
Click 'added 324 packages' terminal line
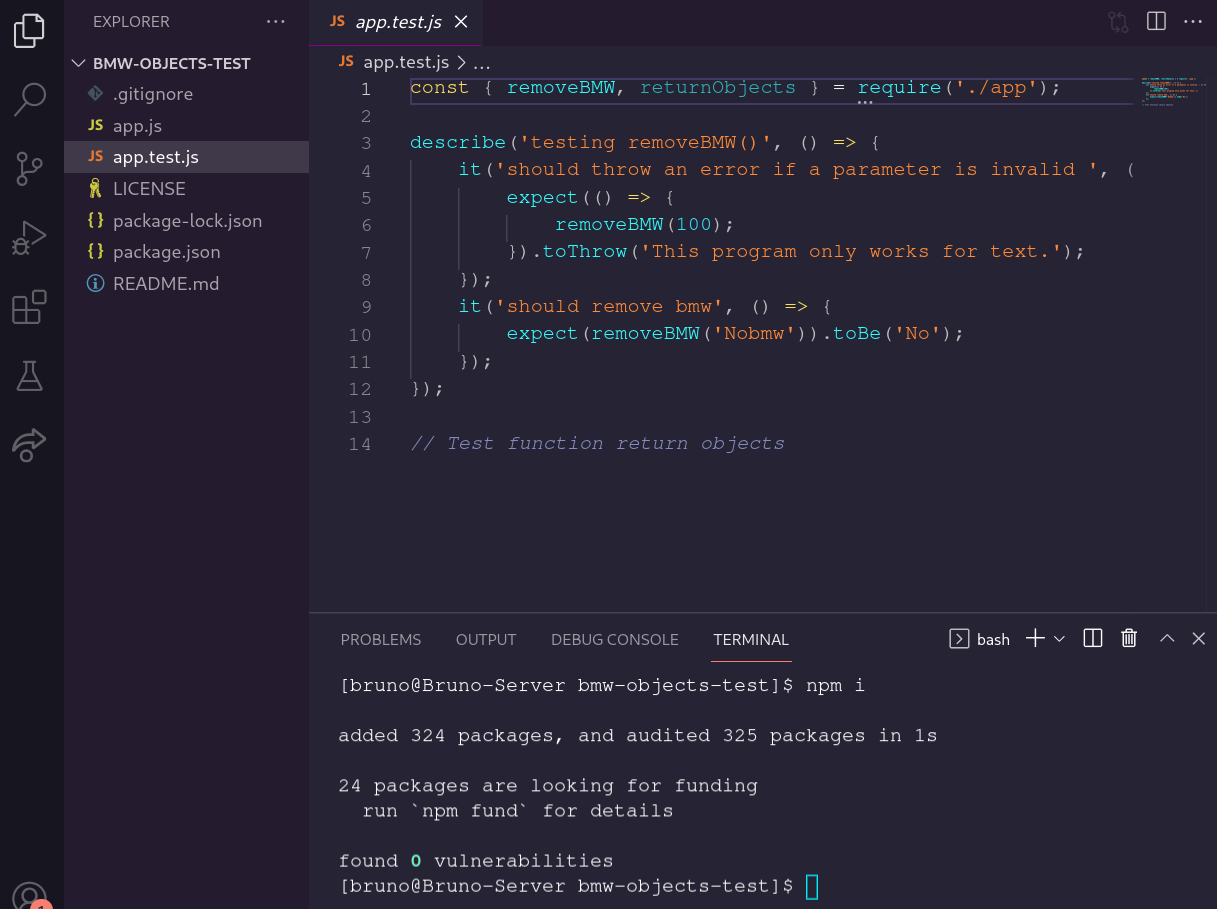pos(638,736)
